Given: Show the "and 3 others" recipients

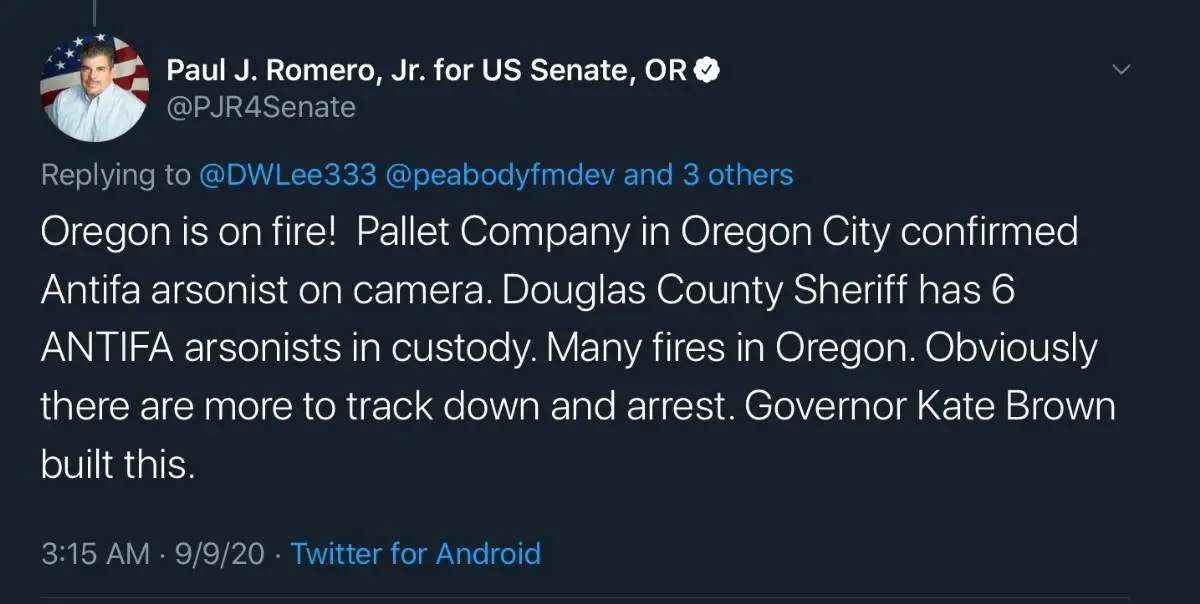Looking at the screenshot, I should [x=708, y=175].
